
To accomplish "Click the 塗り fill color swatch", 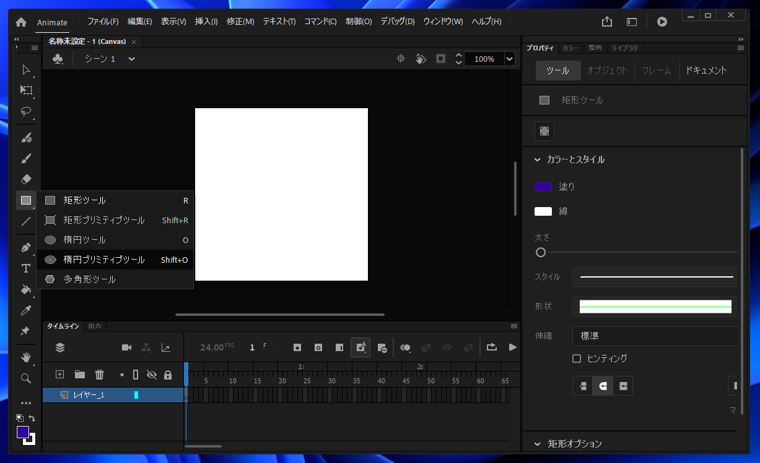I will (x=543, y=187).
